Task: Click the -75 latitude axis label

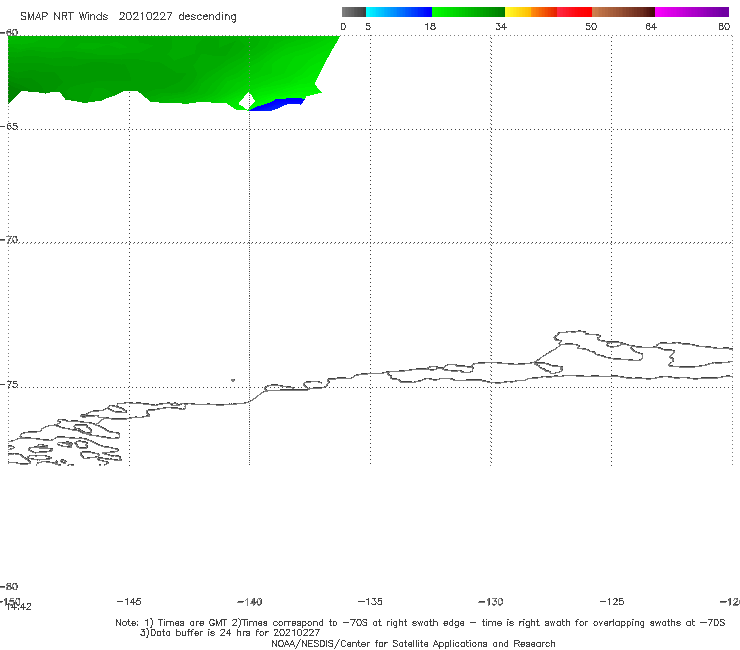Action: coord(9,385)
